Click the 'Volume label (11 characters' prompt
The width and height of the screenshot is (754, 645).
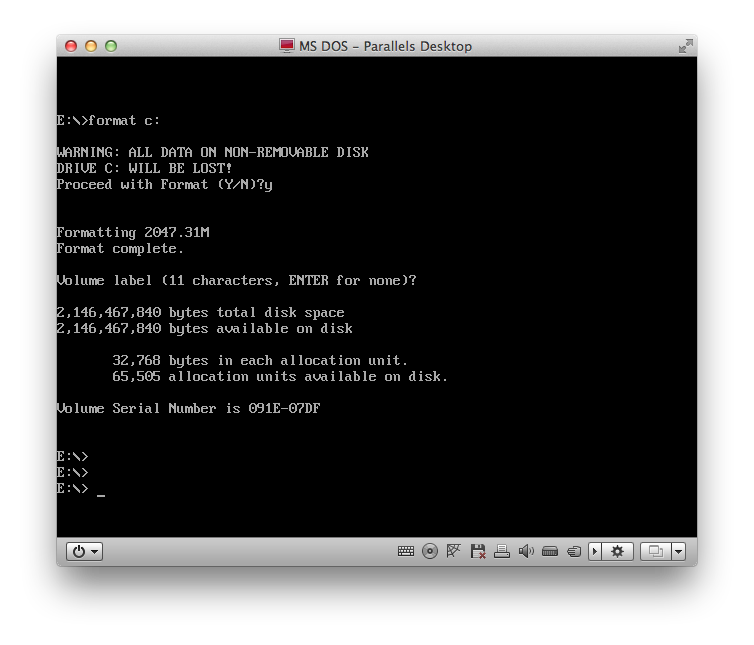[237, 280]
